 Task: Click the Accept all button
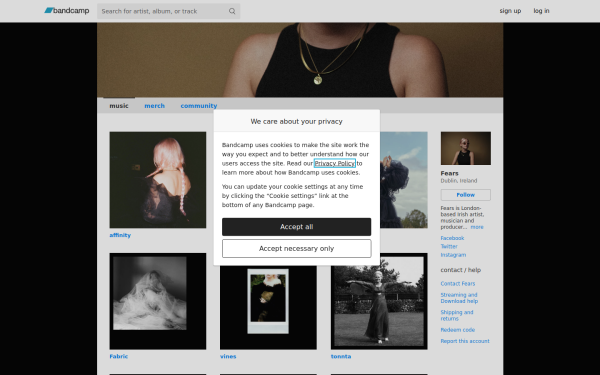tap(297, 227)
